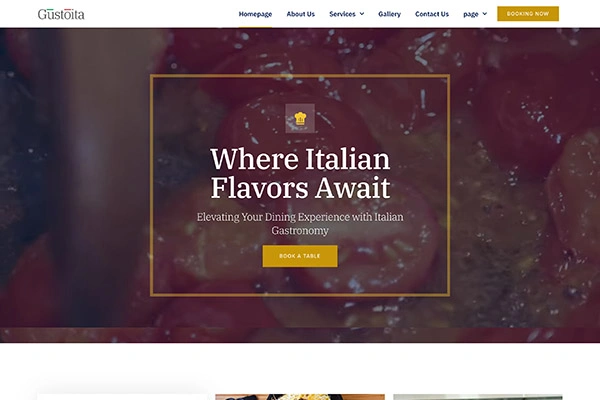Open the Services menu item
The width and height of the screenshot is (600, 400).
coord(342,14)
